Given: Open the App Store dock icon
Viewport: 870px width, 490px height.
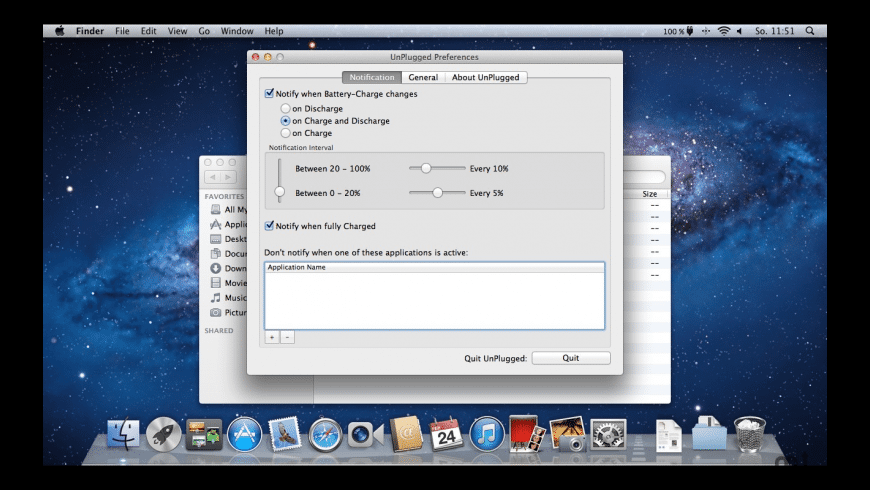Looking at the screenshot, I should click(x=244, y=434).
